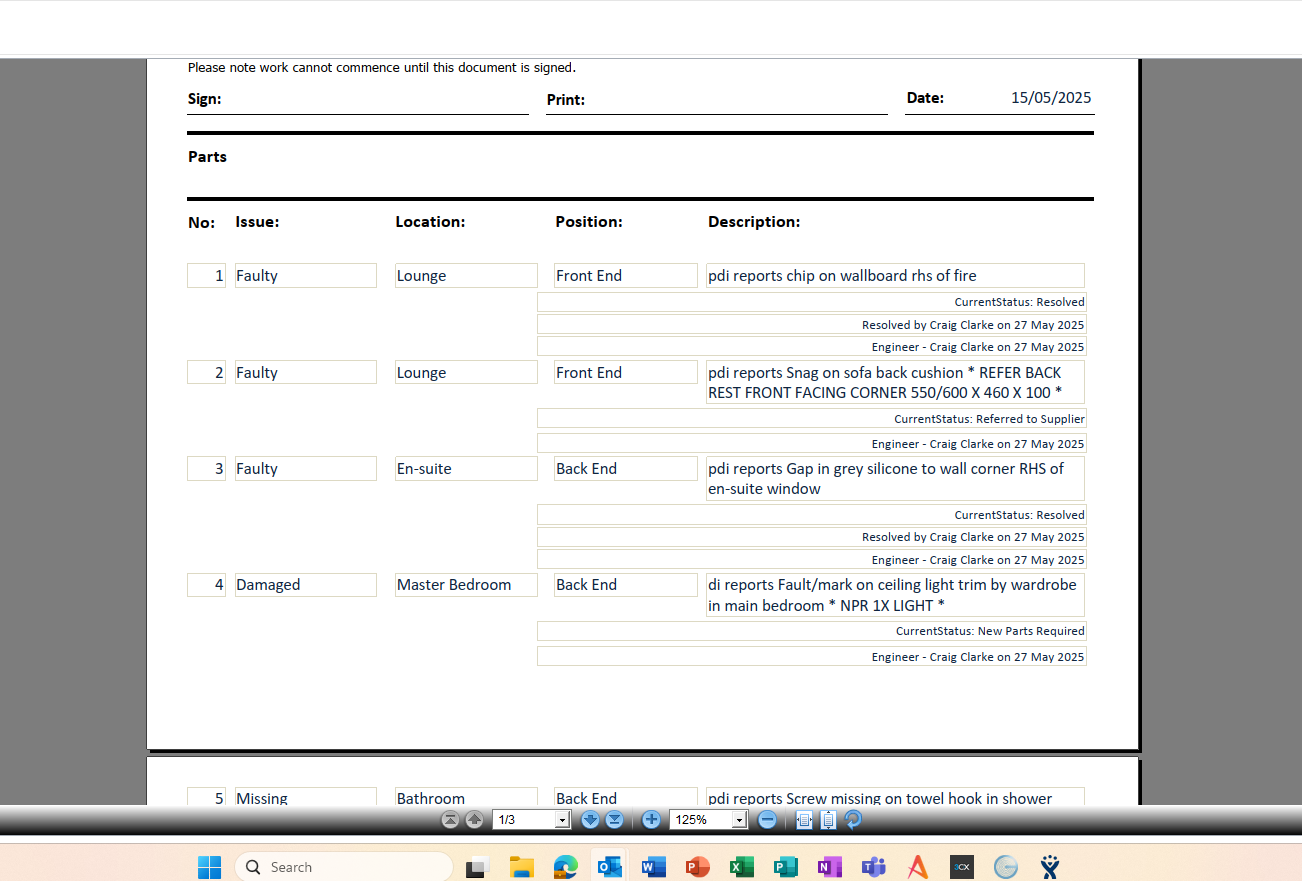The height and width of the screenshot is (881, 1302).
Task: Select ceiling light trim fault description
Action: coord(895,595)
